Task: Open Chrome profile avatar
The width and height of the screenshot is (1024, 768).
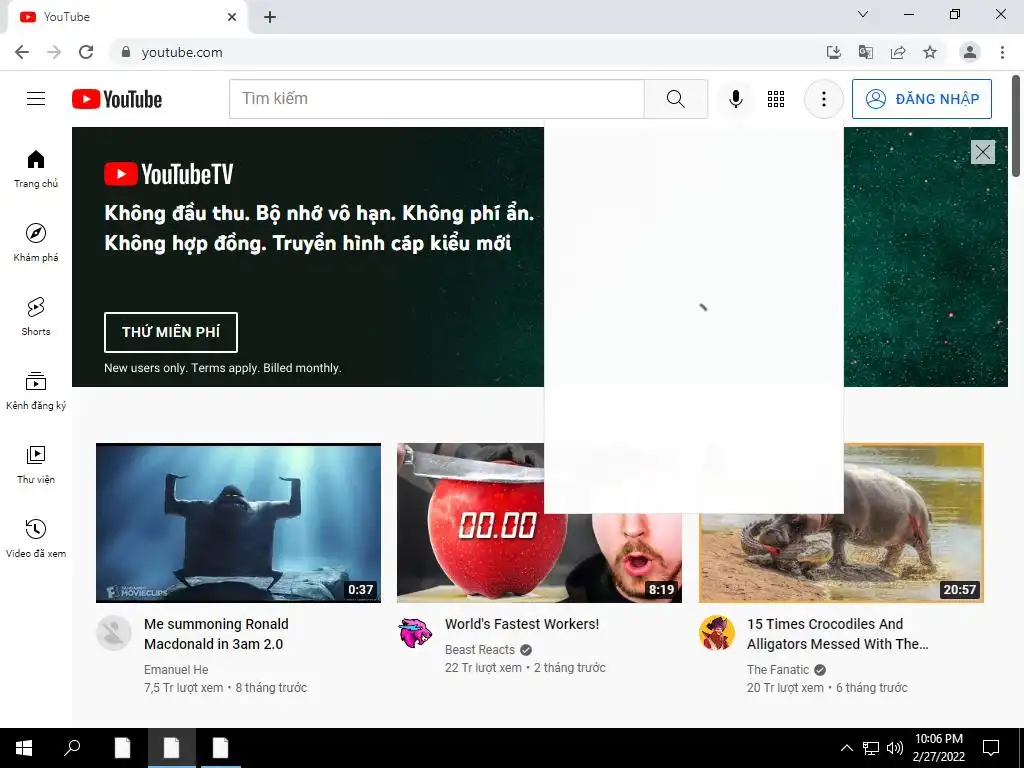Action: (970, 52)
